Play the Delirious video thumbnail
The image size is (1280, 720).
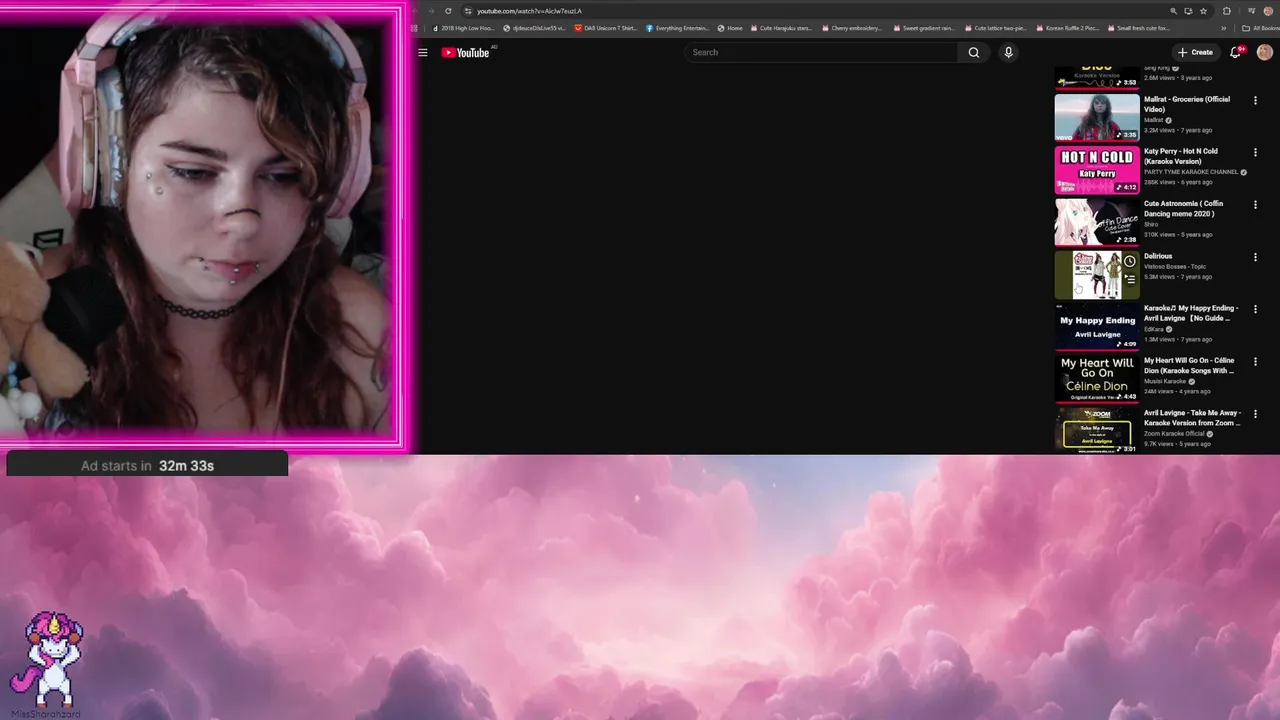[1097, 274]
